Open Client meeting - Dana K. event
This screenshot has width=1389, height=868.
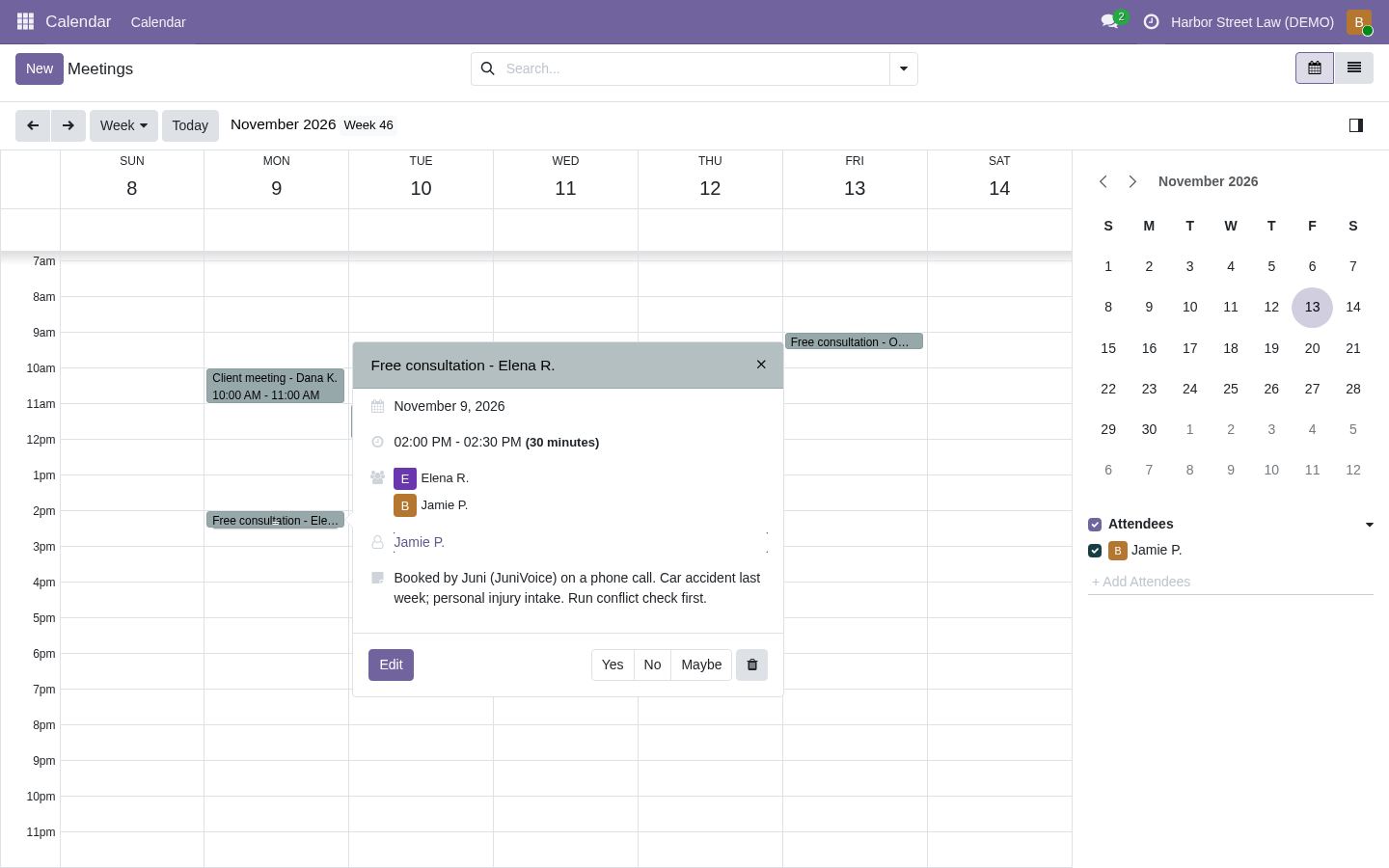(x=275, y=386)
